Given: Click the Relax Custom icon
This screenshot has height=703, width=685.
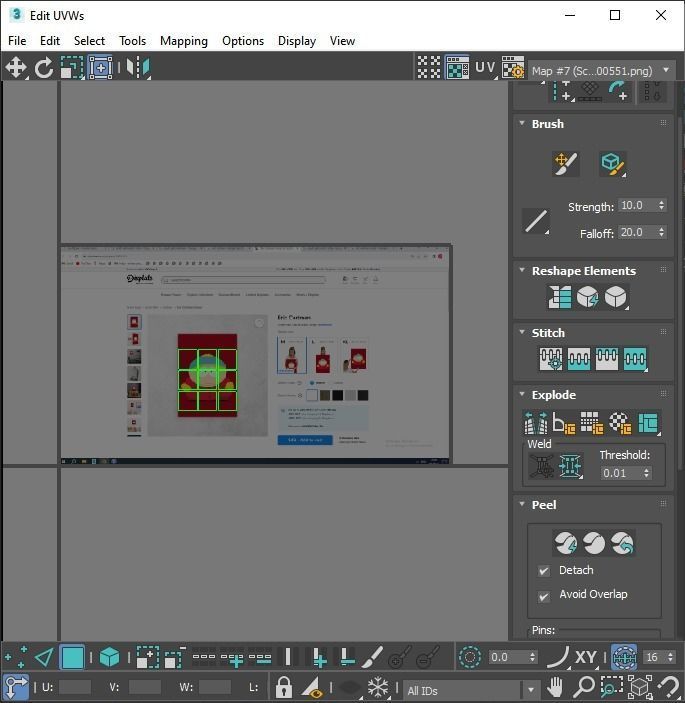Looking at the screenshot, I should point(616,297).
